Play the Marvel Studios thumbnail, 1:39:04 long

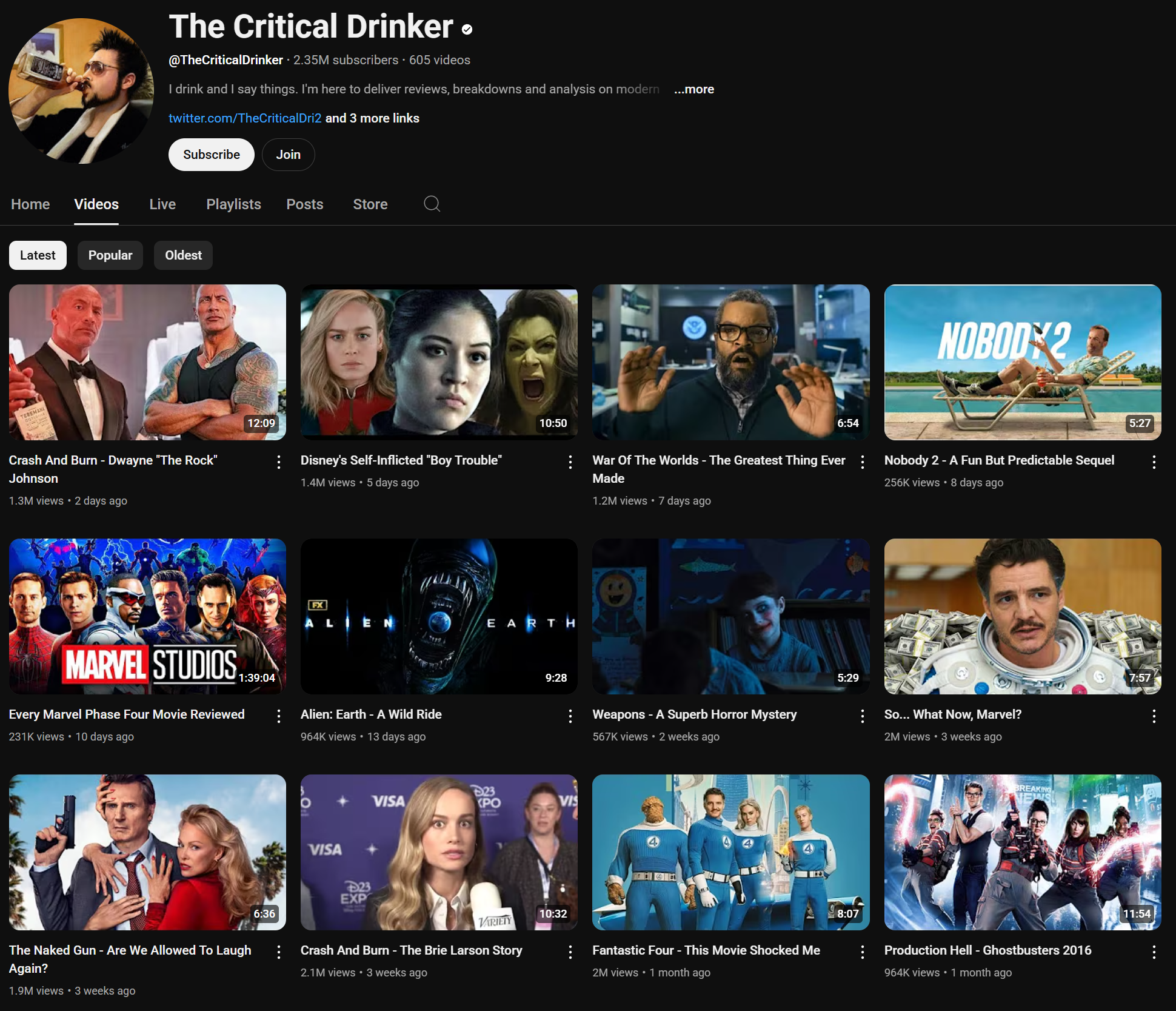pyautogui.click(x=147, y=616)
